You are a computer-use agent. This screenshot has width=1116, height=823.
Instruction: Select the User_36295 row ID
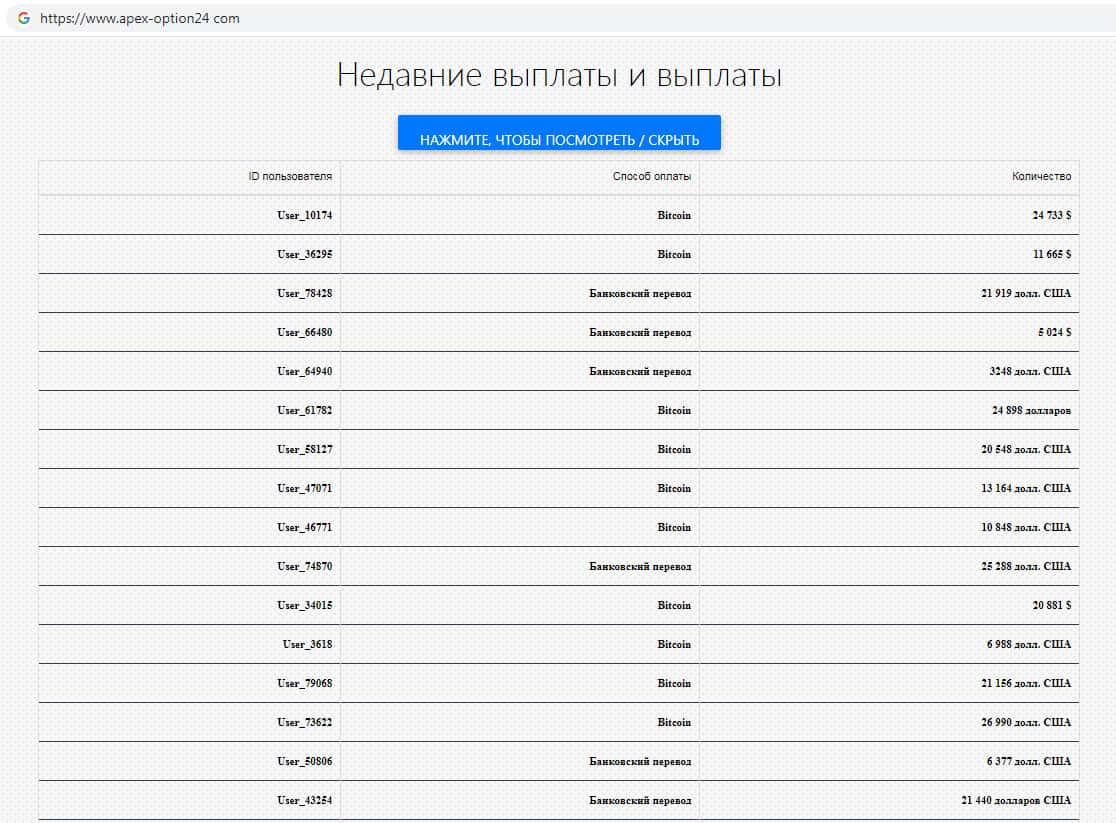pyautogui.click(x=304, y=255)
